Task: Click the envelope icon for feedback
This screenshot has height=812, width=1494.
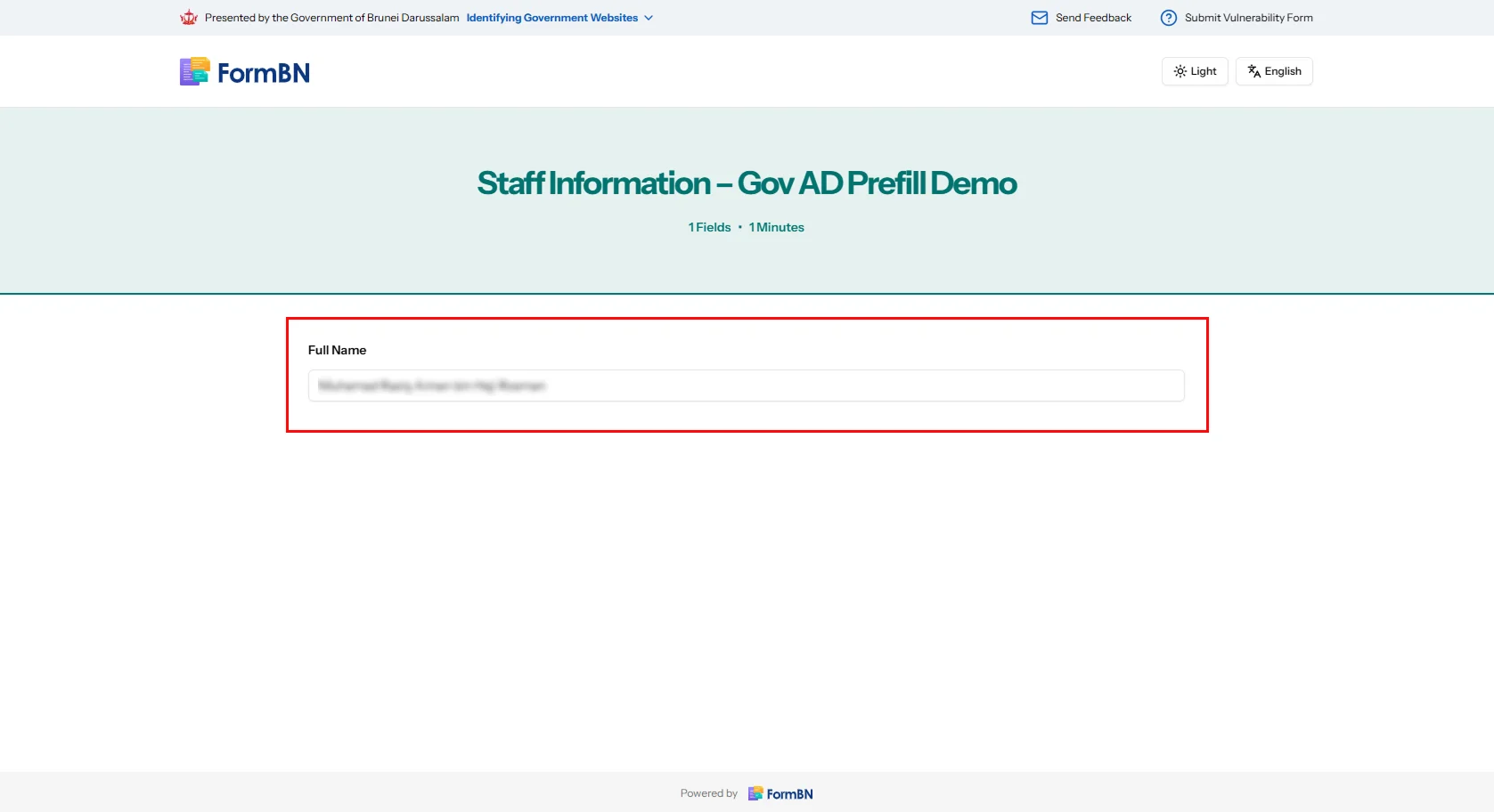Action: click(x=1039, y=18)
